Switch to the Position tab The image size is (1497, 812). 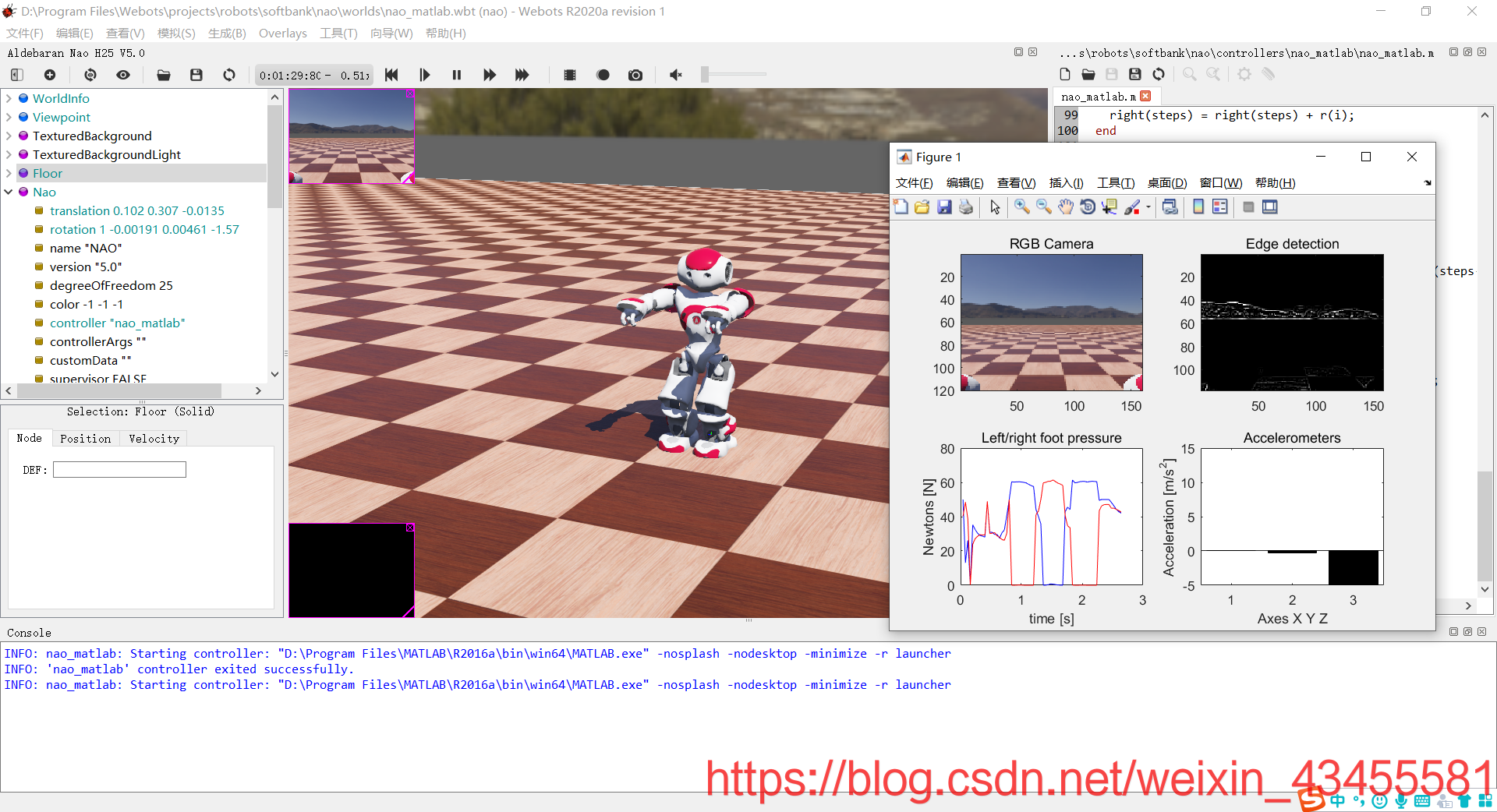86,439
